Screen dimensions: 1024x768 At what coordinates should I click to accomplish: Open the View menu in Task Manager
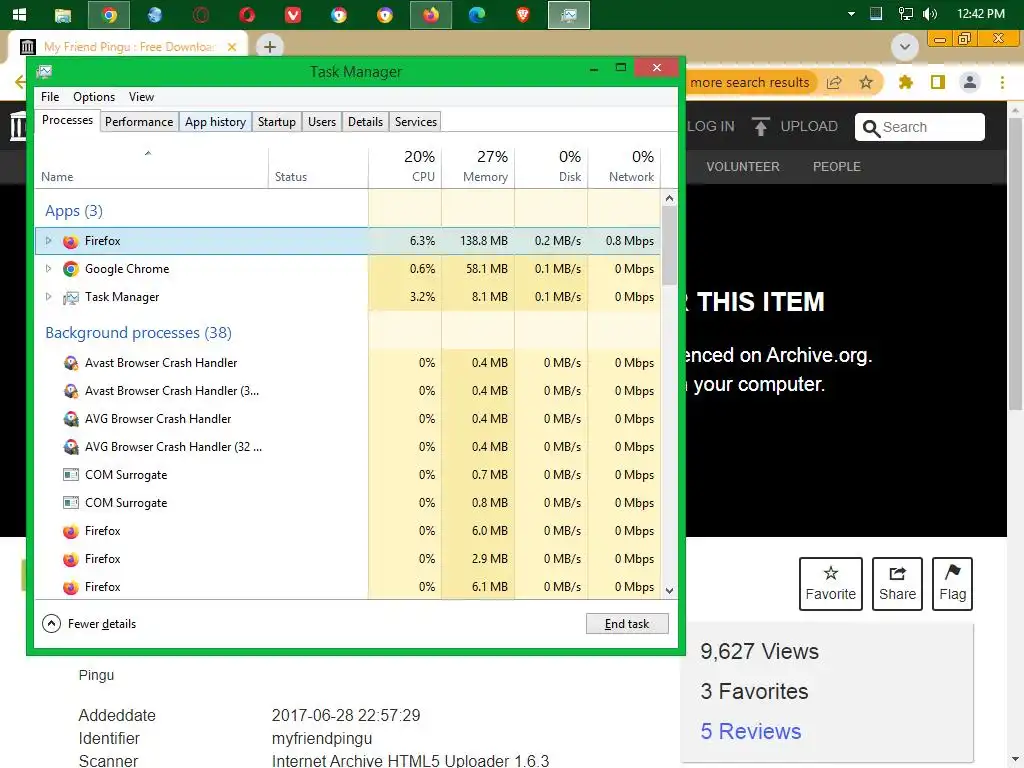pyautogui.click(x=141, y=97)
